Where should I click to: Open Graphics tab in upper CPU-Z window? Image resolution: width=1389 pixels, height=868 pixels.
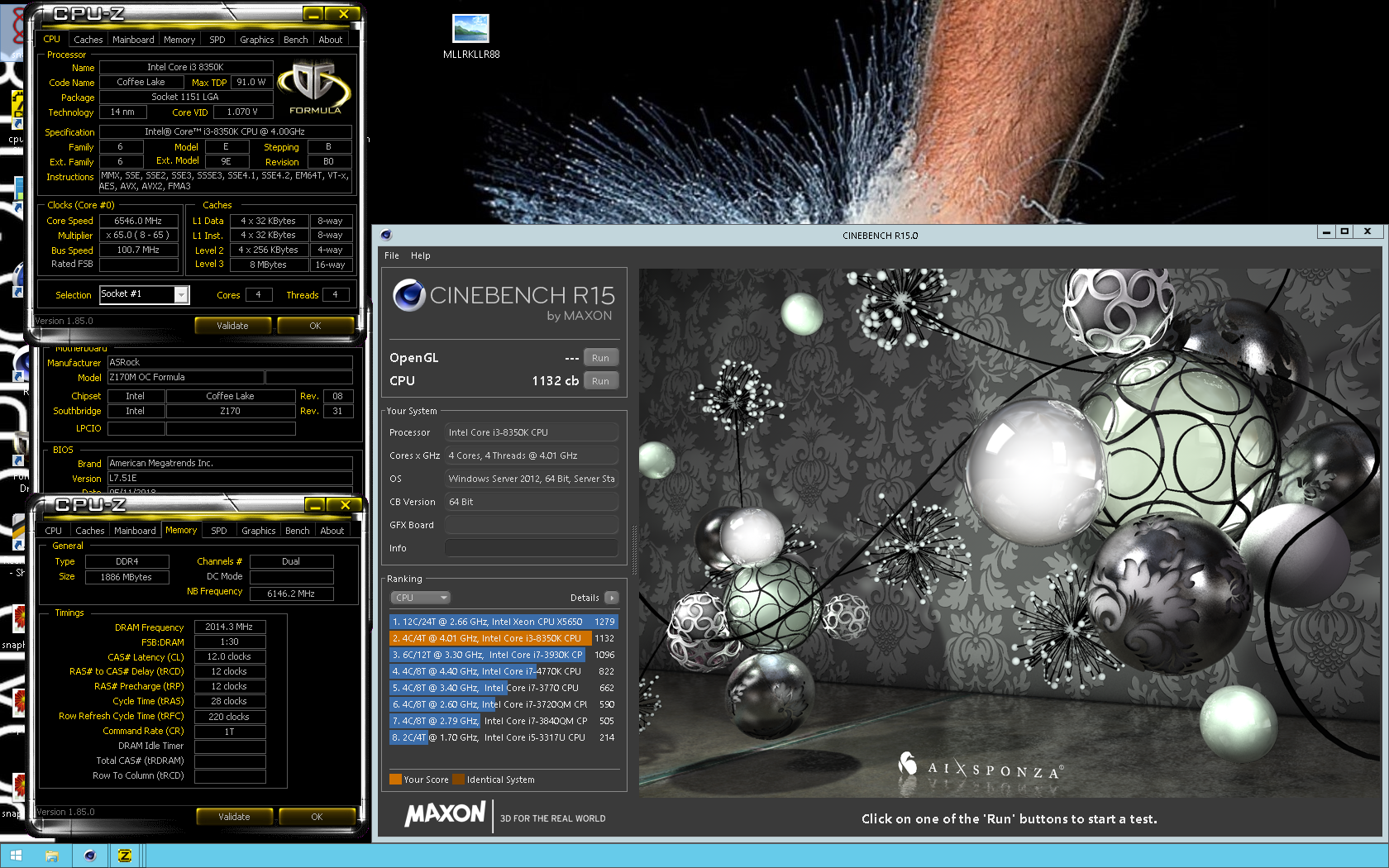(x=257, y=40)
